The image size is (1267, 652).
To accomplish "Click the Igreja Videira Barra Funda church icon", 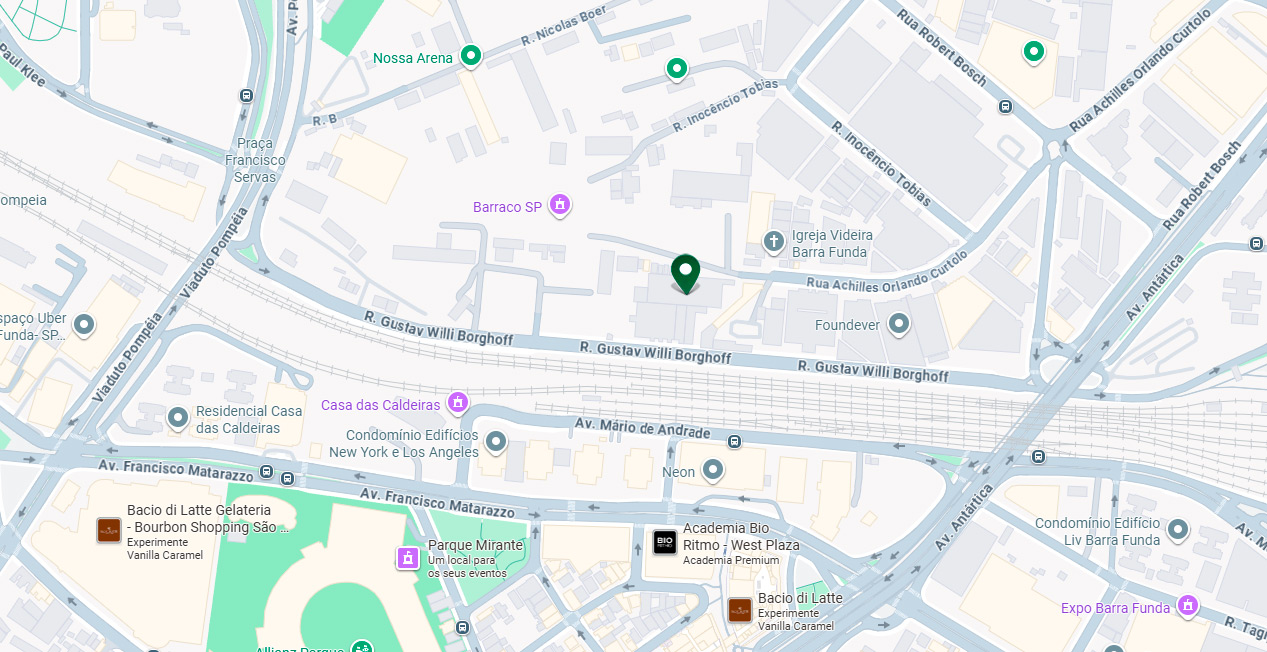I will 773,241.
